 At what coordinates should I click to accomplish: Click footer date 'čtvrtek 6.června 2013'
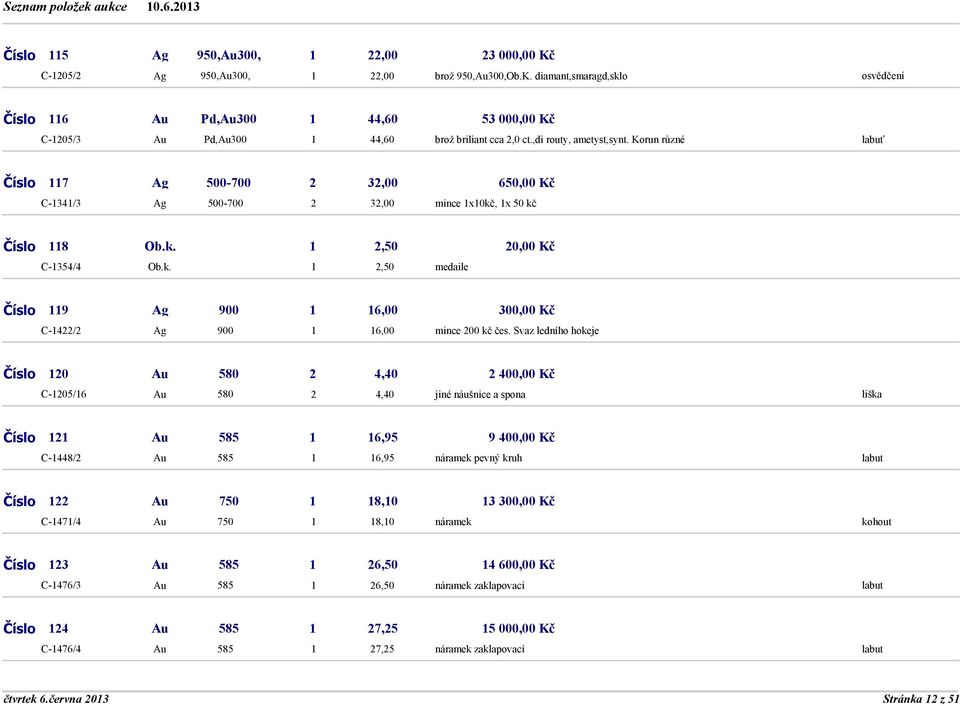coord(56,699)
